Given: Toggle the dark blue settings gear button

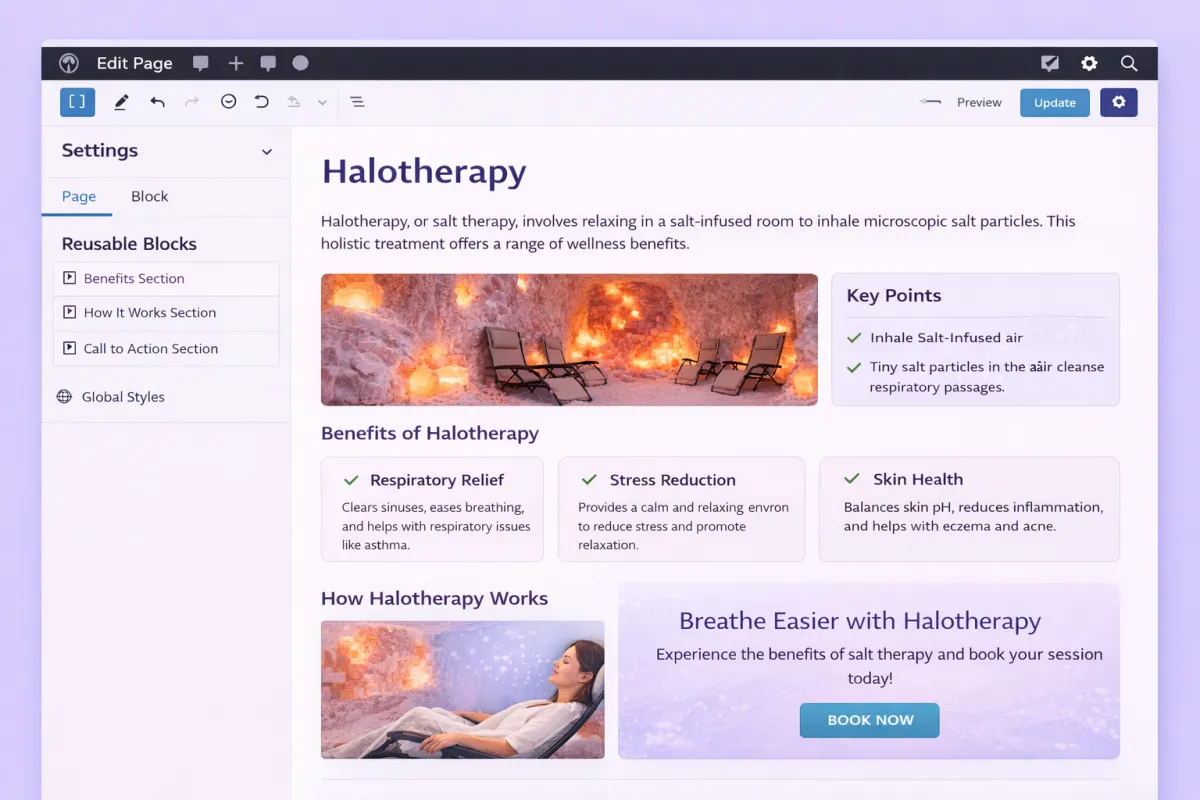Looking at the screenshot, I should point(1119,102).
